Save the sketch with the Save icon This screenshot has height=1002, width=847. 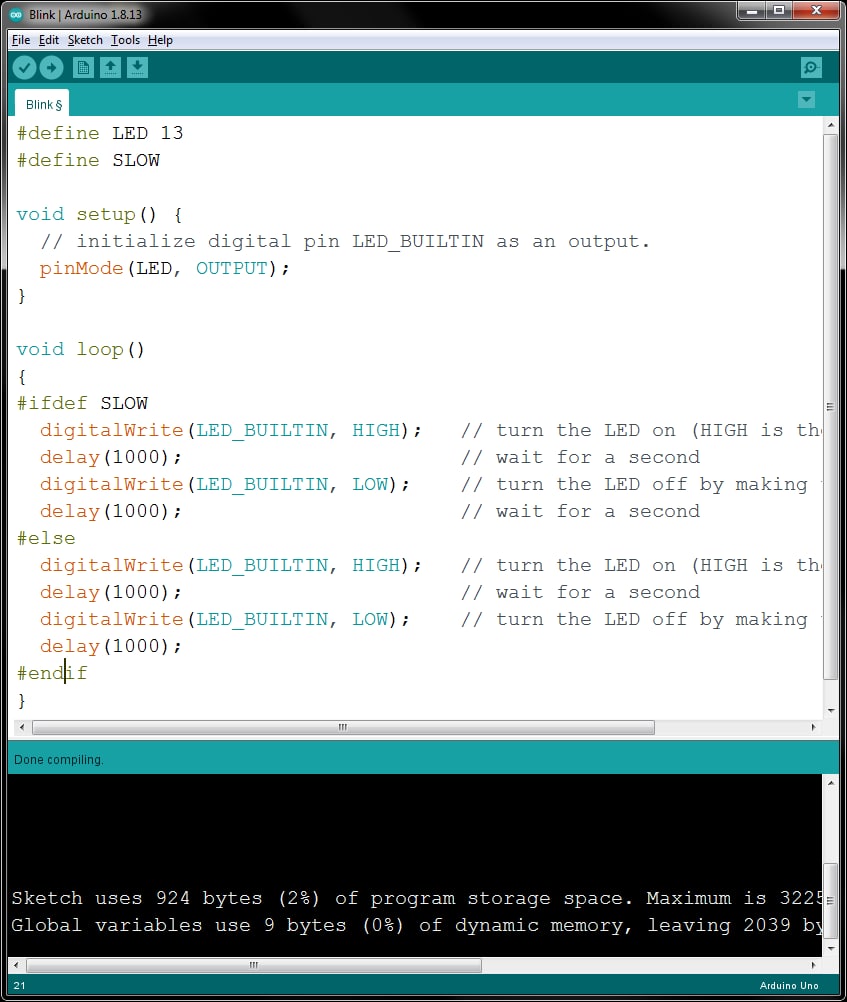(x=137, y=67)
